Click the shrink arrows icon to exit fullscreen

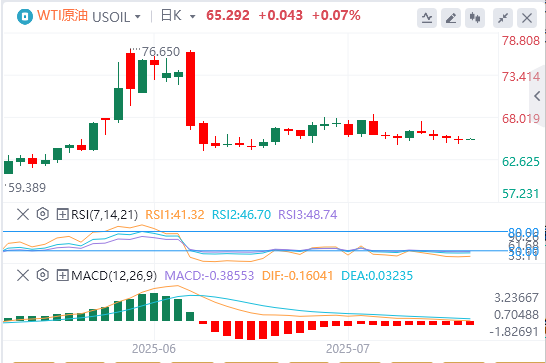(x=503, y=17)
